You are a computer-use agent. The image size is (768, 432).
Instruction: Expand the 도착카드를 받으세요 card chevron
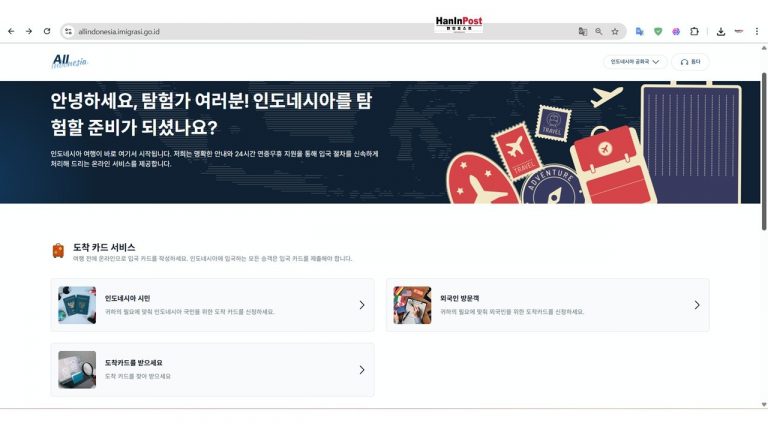click(361, 370)
